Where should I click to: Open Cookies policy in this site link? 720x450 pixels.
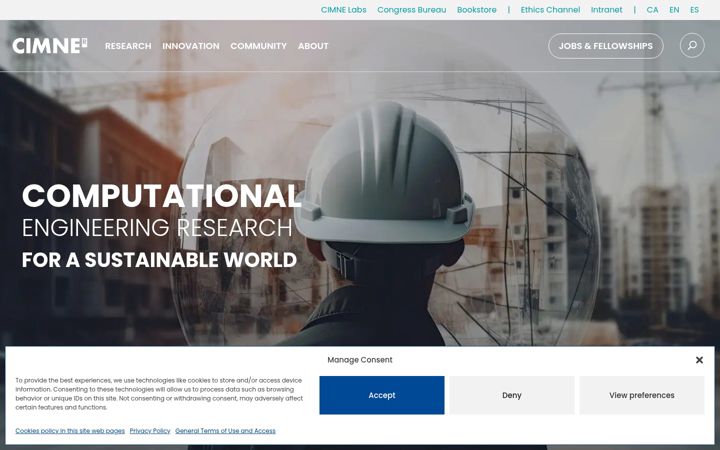point(70,431)
